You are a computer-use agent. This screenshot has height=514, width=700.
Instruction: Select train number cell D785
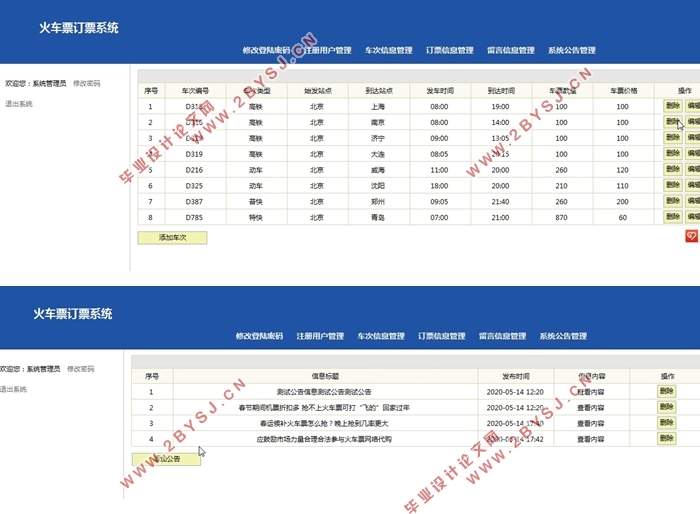pyautogui.click(x=194, y=217)
